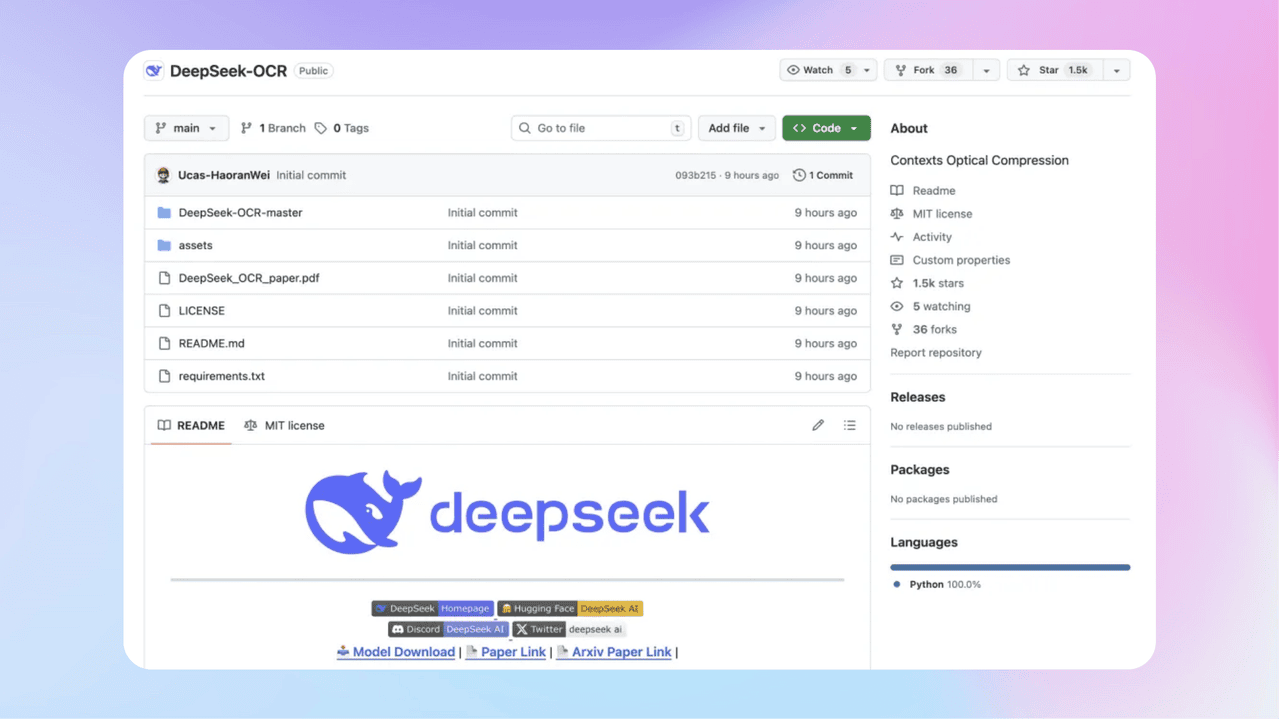
Task: Click the pencil edit README icon
Action: 818,425
